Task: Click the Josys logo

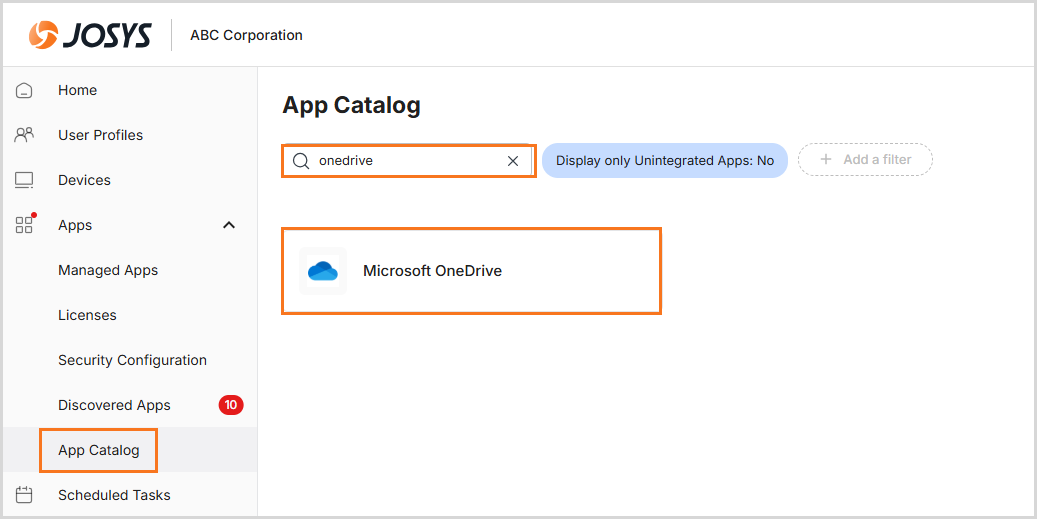Action: (x=90, y=35)
